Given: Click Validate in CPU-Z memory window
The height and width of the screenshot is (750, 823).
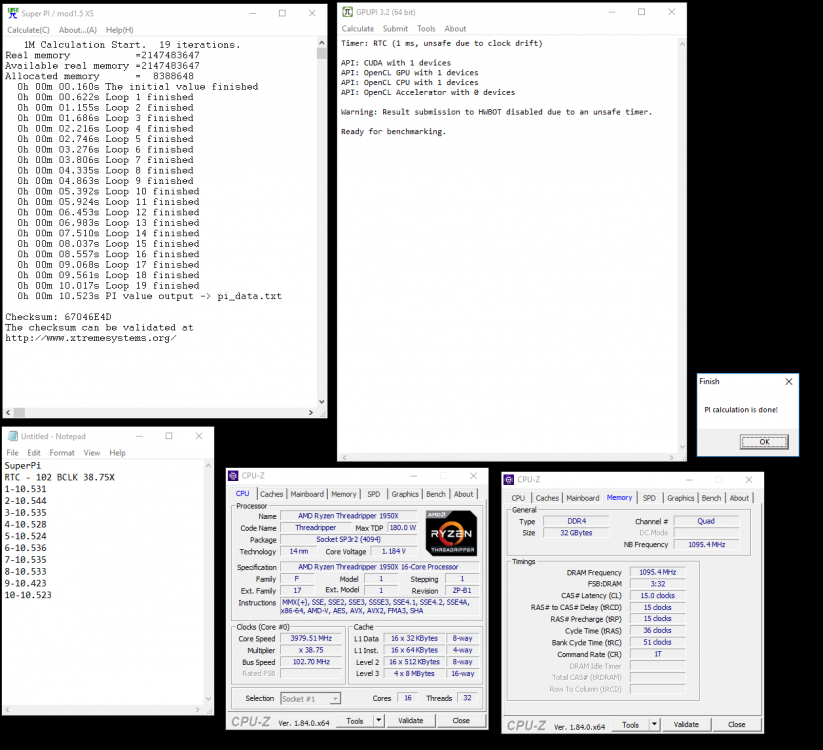Looking at the screenshot, I should (686, 725).
